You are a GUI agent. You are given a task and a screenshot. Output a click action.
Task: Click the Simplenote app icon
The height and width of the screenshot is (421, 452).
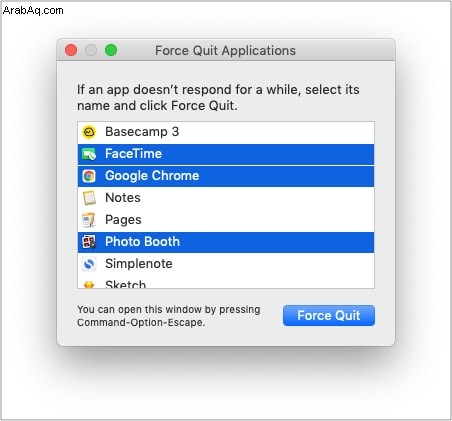89,264
